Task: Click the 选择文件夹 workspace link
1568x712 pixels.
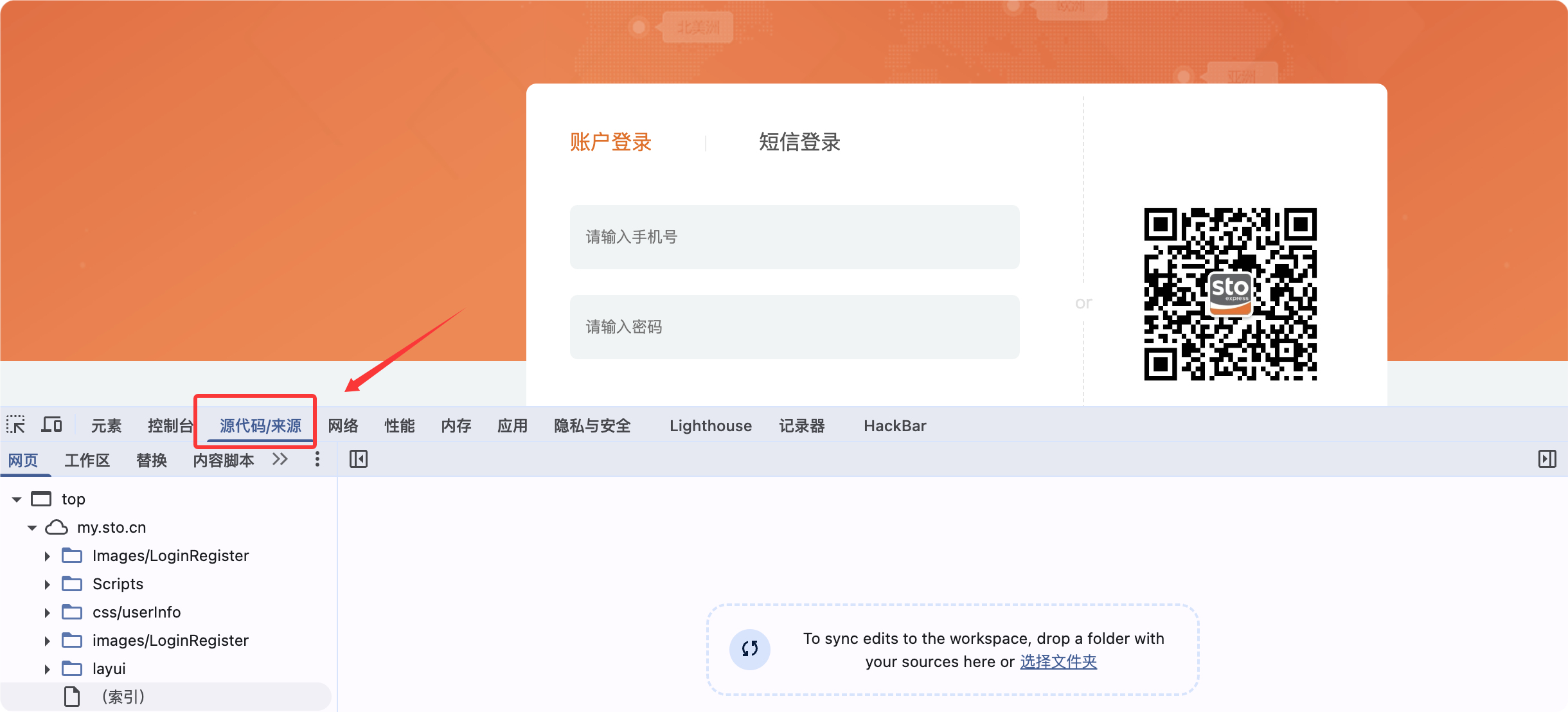Action: point(1058,661)
